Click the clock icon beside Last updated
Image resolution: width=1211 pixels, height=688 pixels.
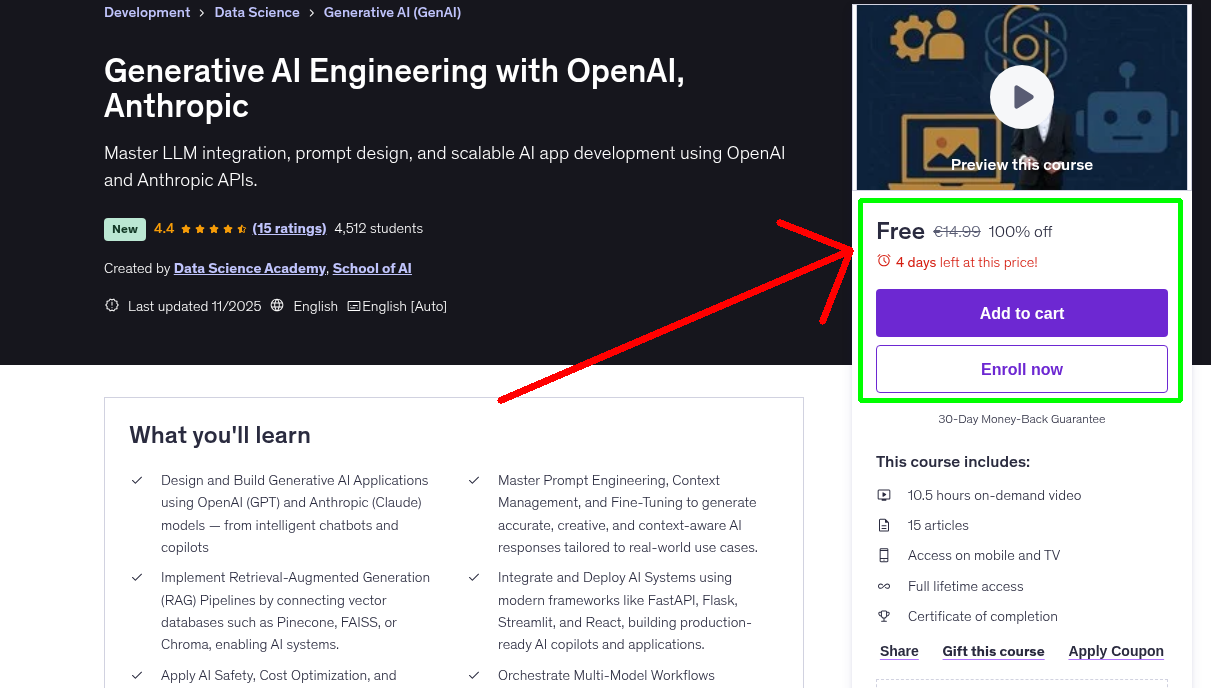[x=111, y=305]
